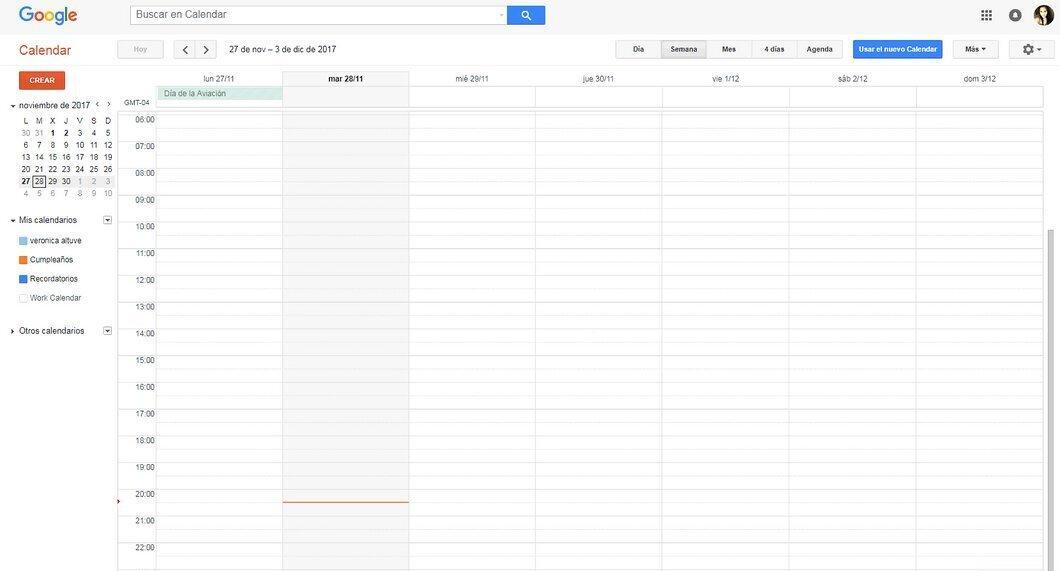This screenshot has height=571, width=1060.
Task: Click the CREAR button
Action: pos(42,80)
